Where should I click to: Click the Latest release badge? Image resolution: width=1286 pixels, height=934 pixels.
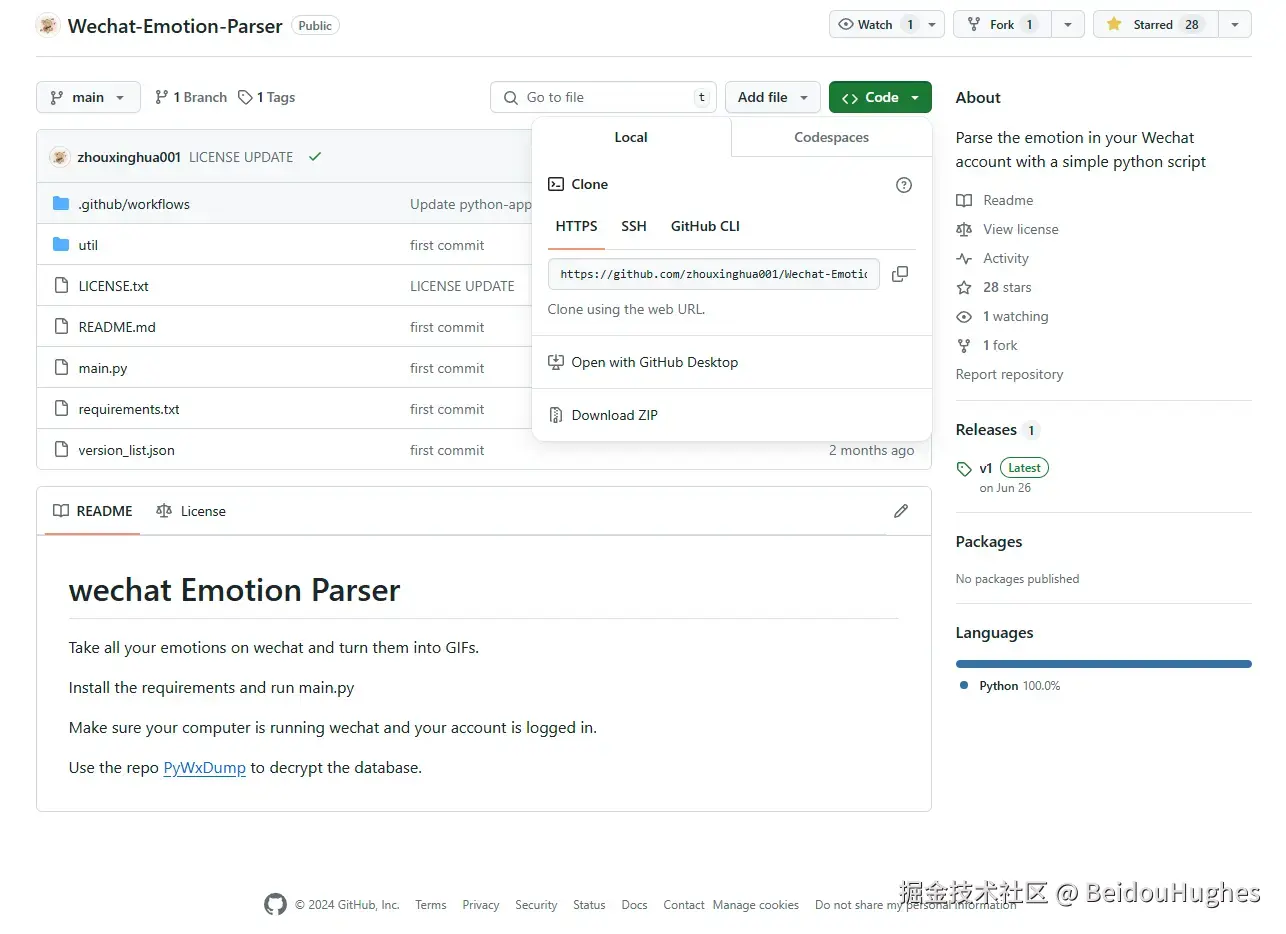1024,468
